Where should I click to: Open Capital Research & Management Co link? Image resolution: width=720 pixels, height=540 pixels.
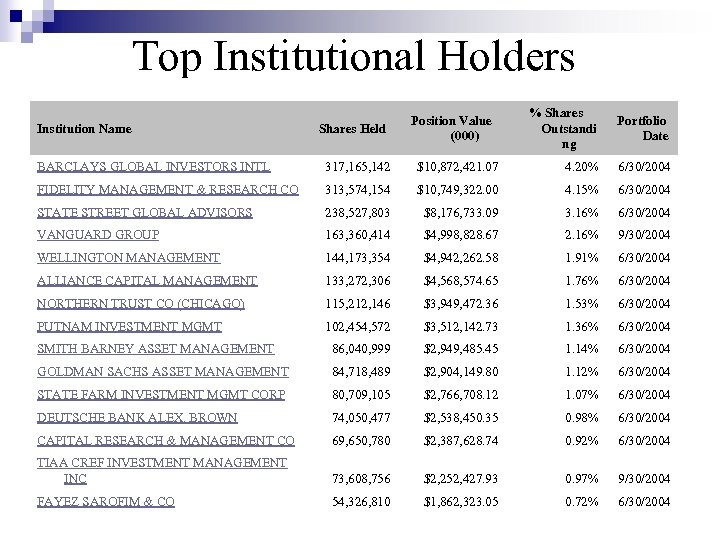pyautogui.click(x=165, y=440)
